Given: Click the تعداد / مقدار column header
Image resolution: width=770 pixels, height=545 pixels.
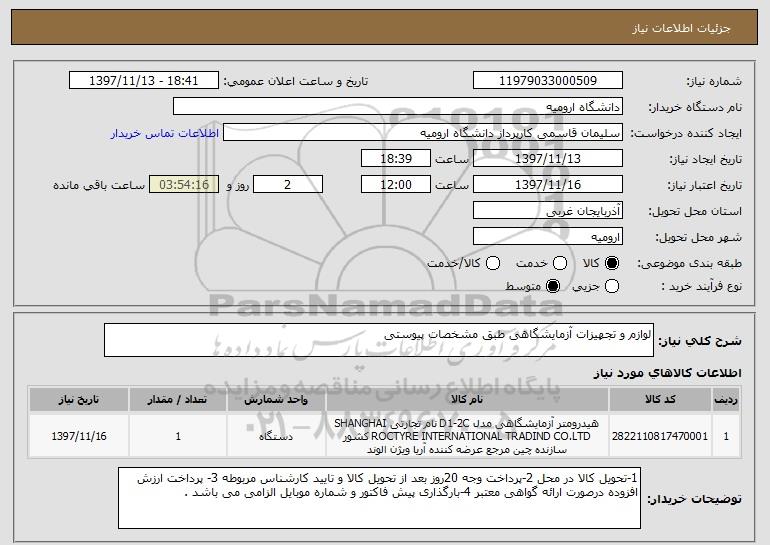Looking at the screenshot, I should point(178,400).
